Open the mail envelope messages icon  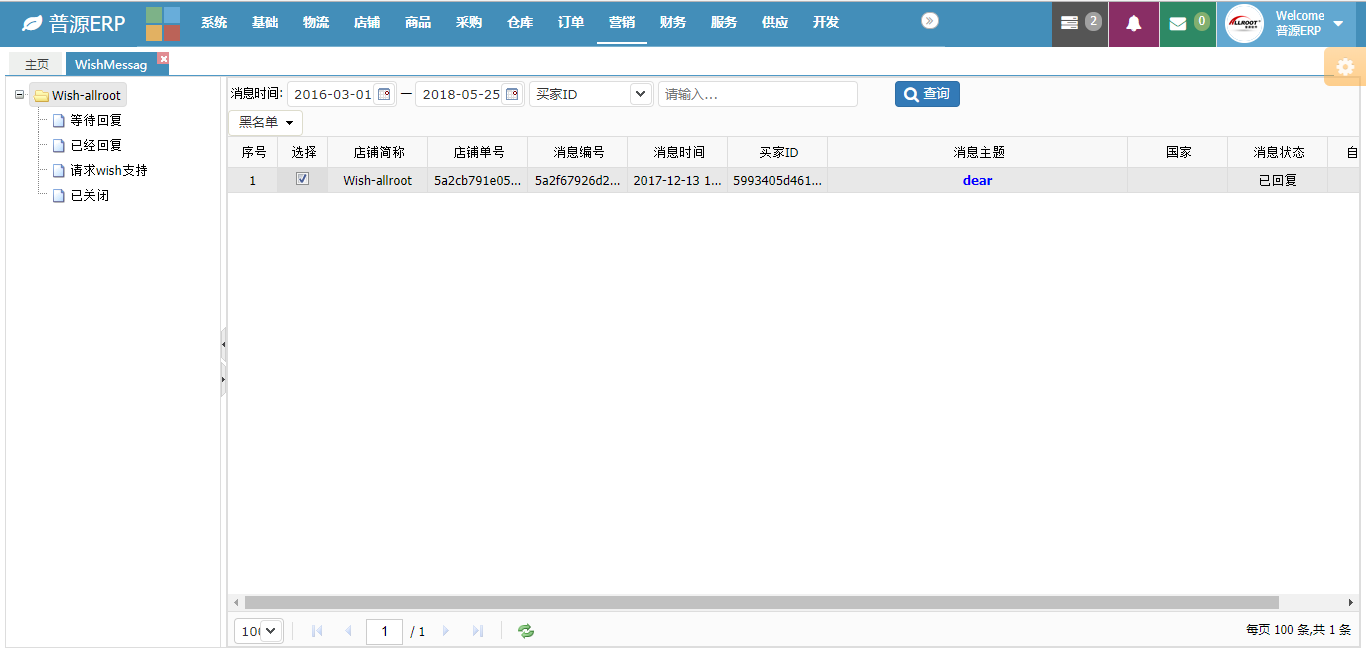tap(1178, 24)
